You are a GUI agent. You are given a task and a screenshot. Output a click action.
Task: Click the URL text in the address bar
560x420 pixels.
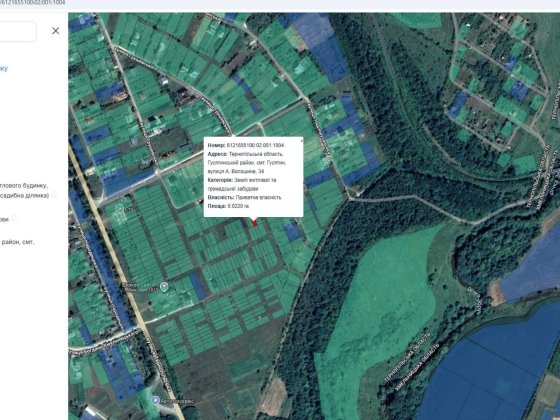pyautogui.click(x=33, y=2)
